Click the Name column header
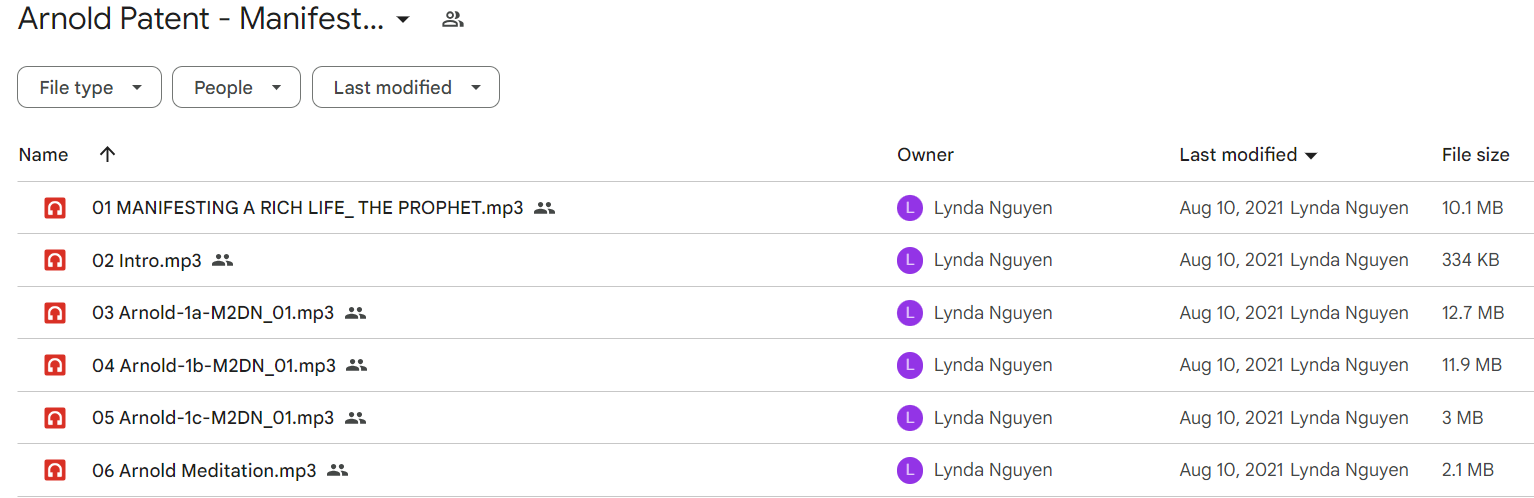 click(43, 154)
